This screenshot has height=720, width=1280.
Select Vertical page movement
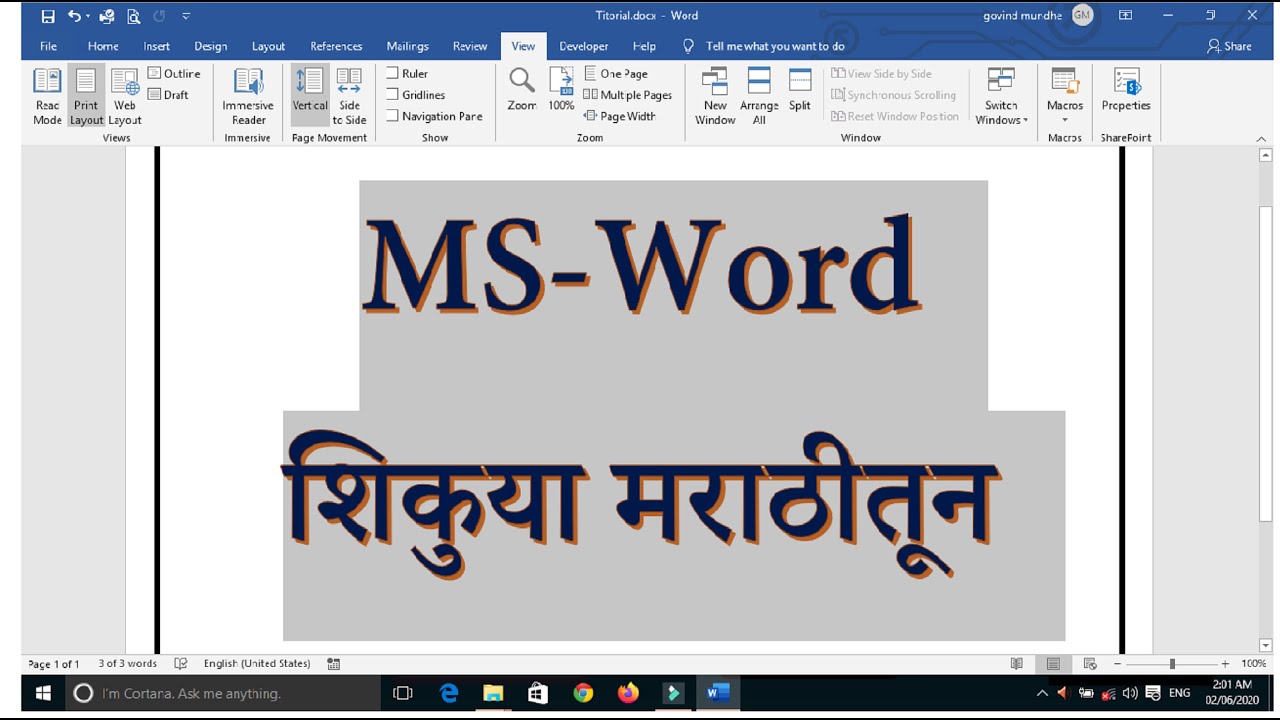[310, 97]
